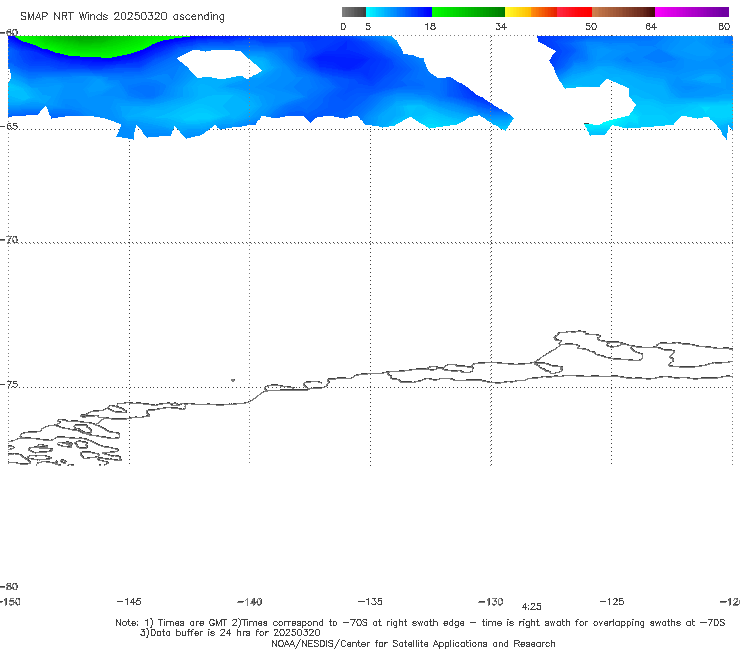Click the title 'SMAP NRT Winds 20250320 ascending'
This screenshot has height=650, width=740.
pos(122,16)
